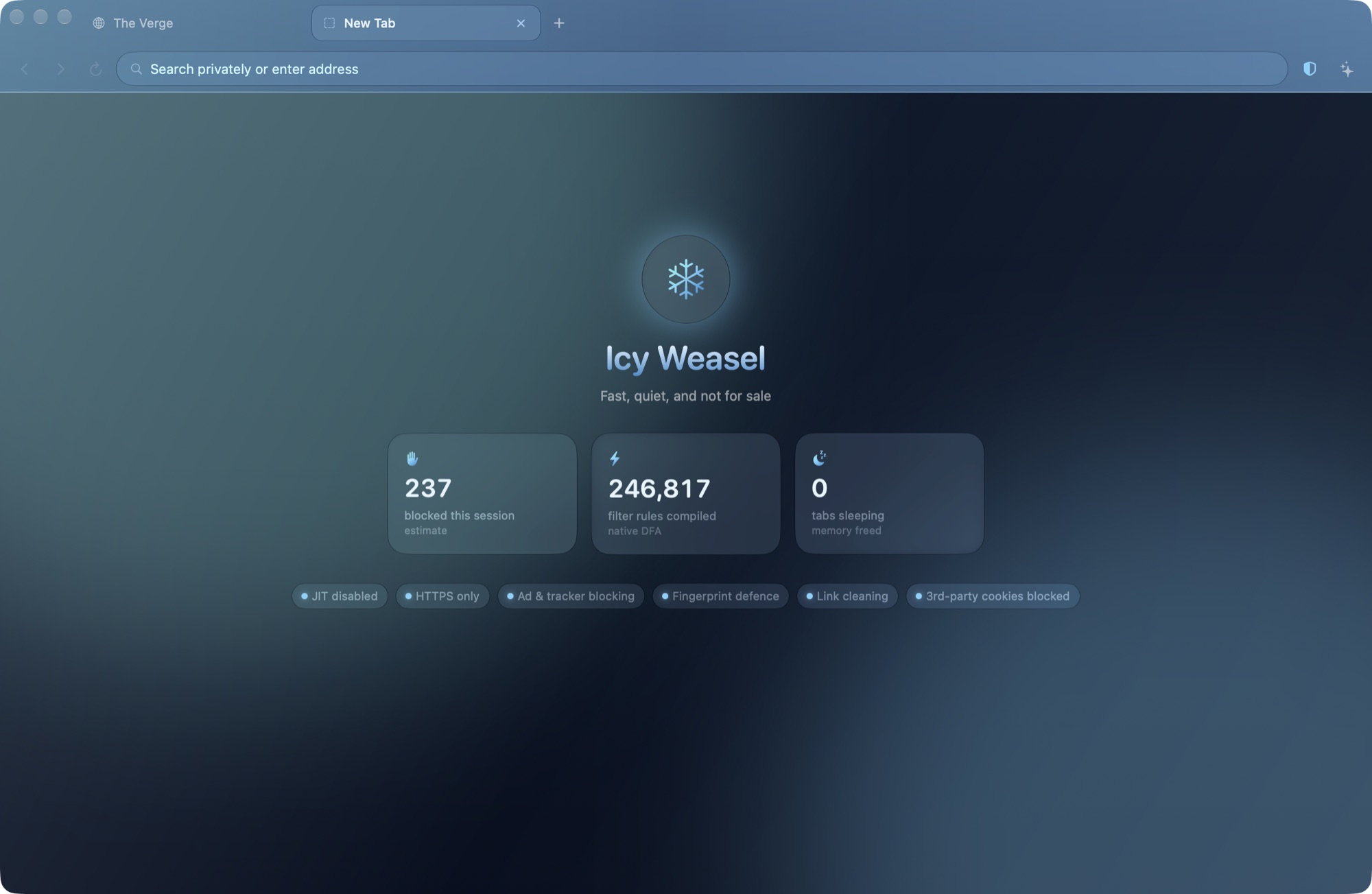Reload the page with the refresh icon
Screen dimensions: 1372x894
95,69
